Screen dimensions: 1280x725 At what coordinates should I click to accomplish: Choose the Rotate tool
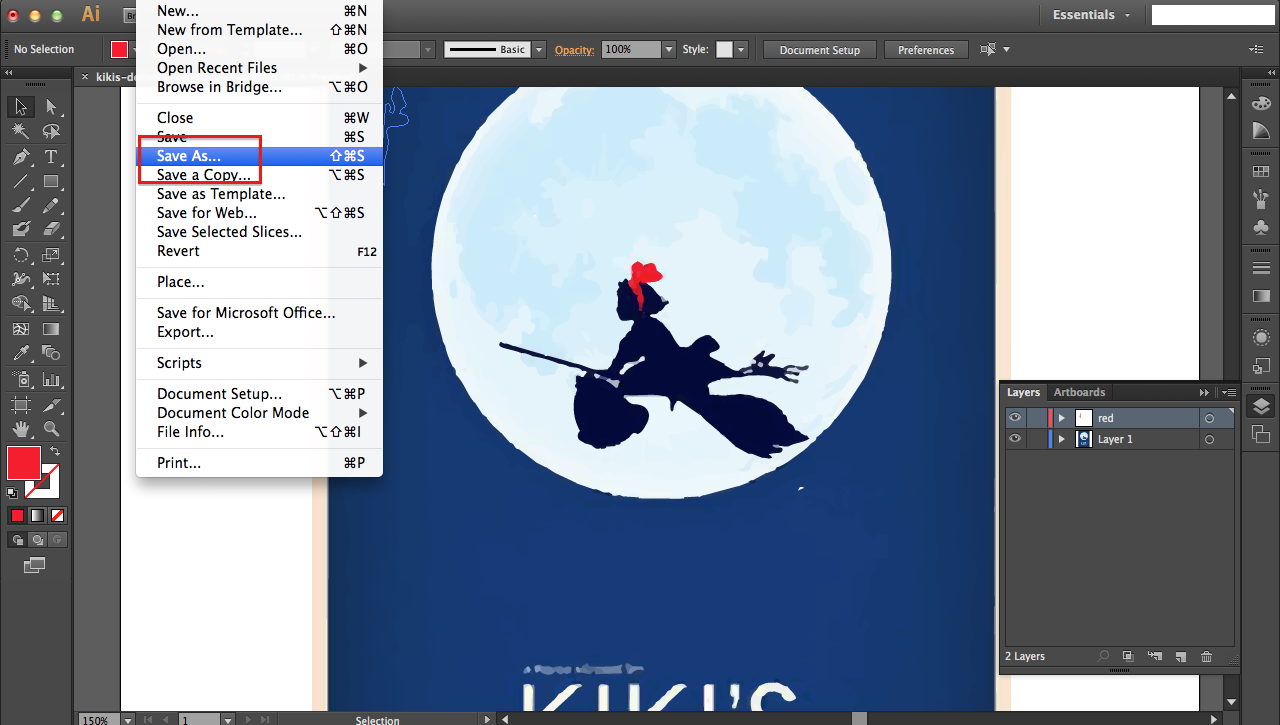21,255
